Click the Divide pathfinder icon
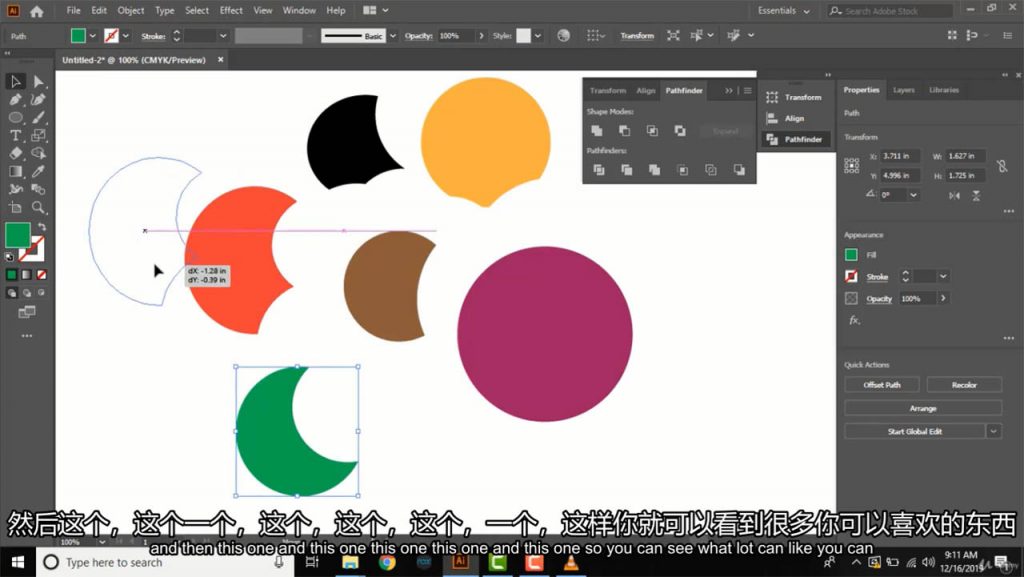1024x577 pixels. 598,170
